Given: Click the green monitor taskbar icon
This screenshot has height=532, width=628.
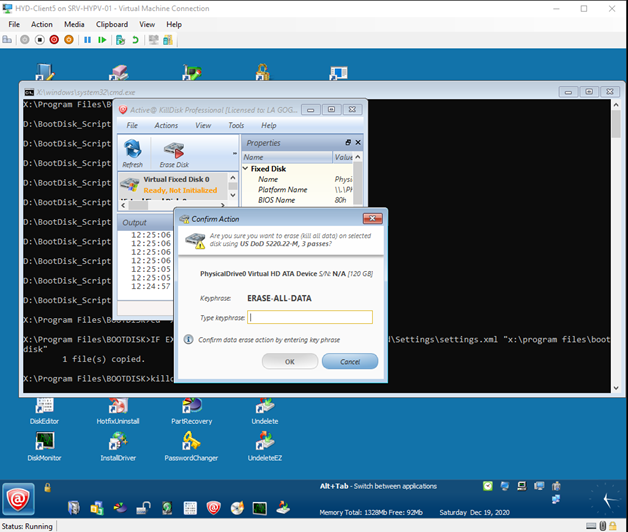Looking at the screenshot, I should point(260,508).
